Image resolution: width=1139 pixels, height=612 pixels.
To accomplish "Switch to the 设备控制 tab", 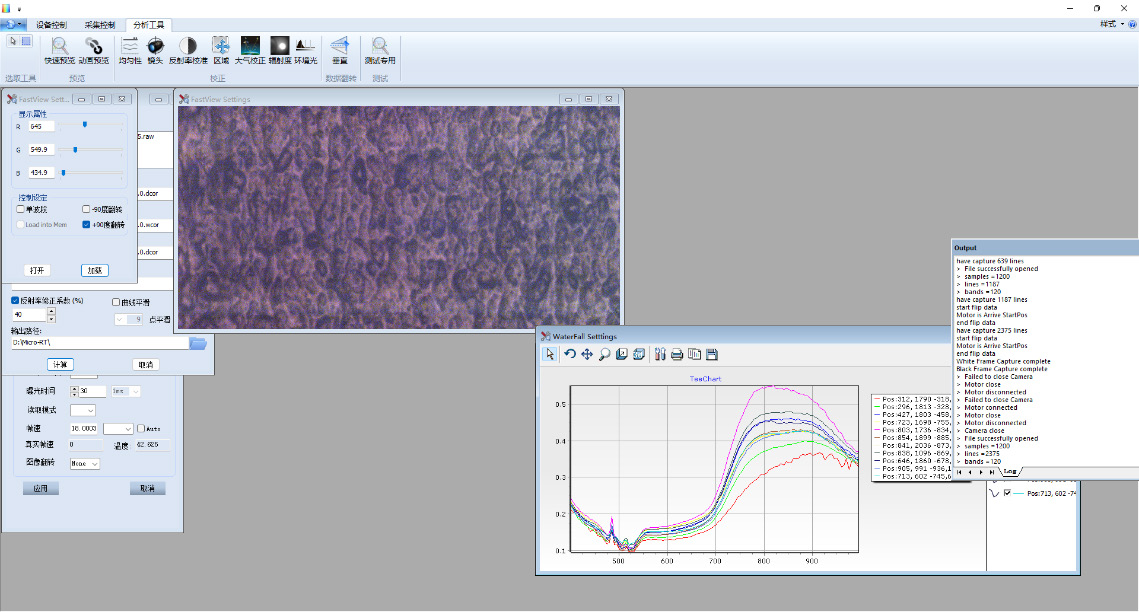I will coord(53,24).
